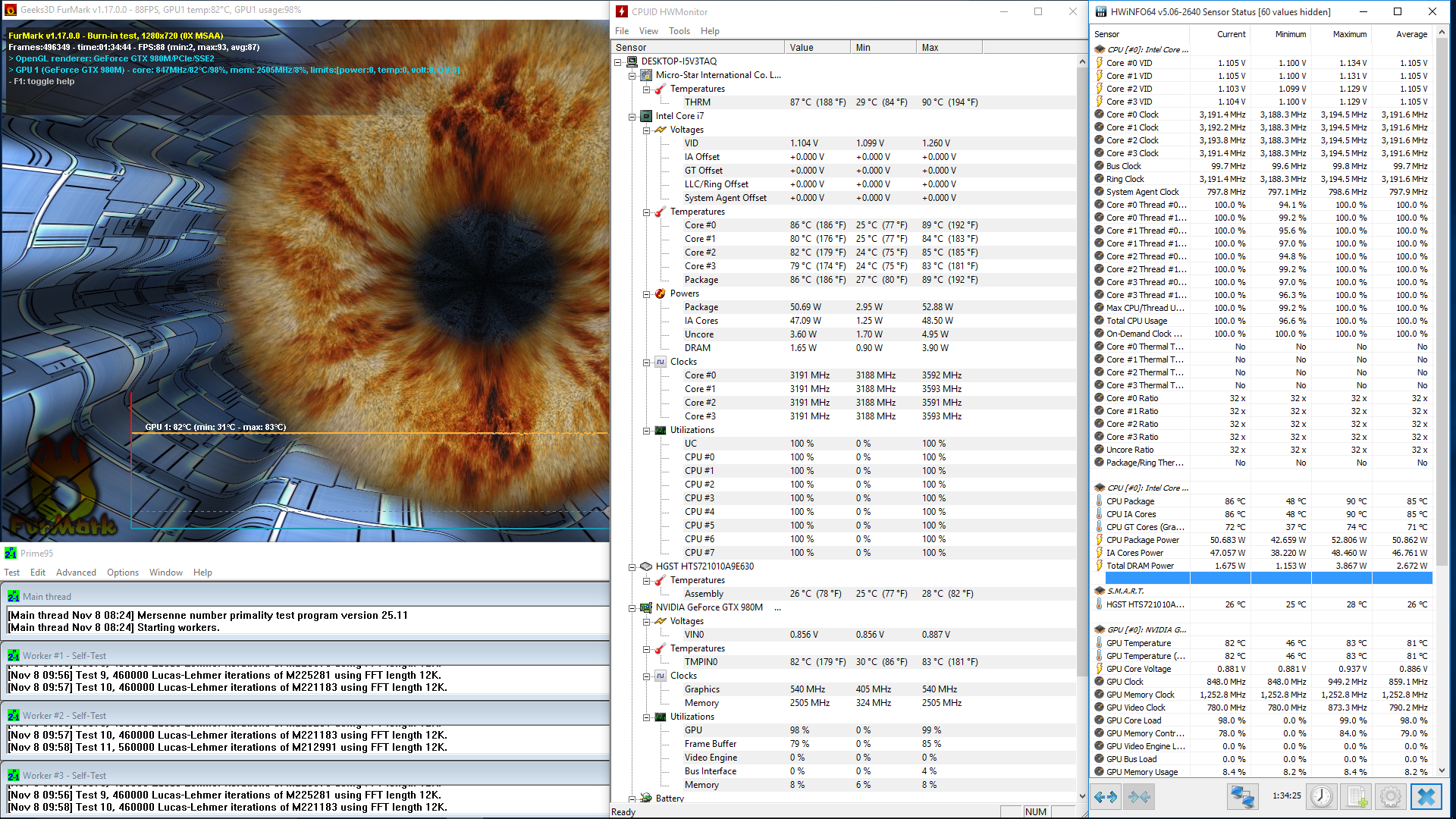Image resolution: width=1456 pixels, height=819 pixels.
Task: Click HWMonitor Max column header
Action: [x=949, y=47]
